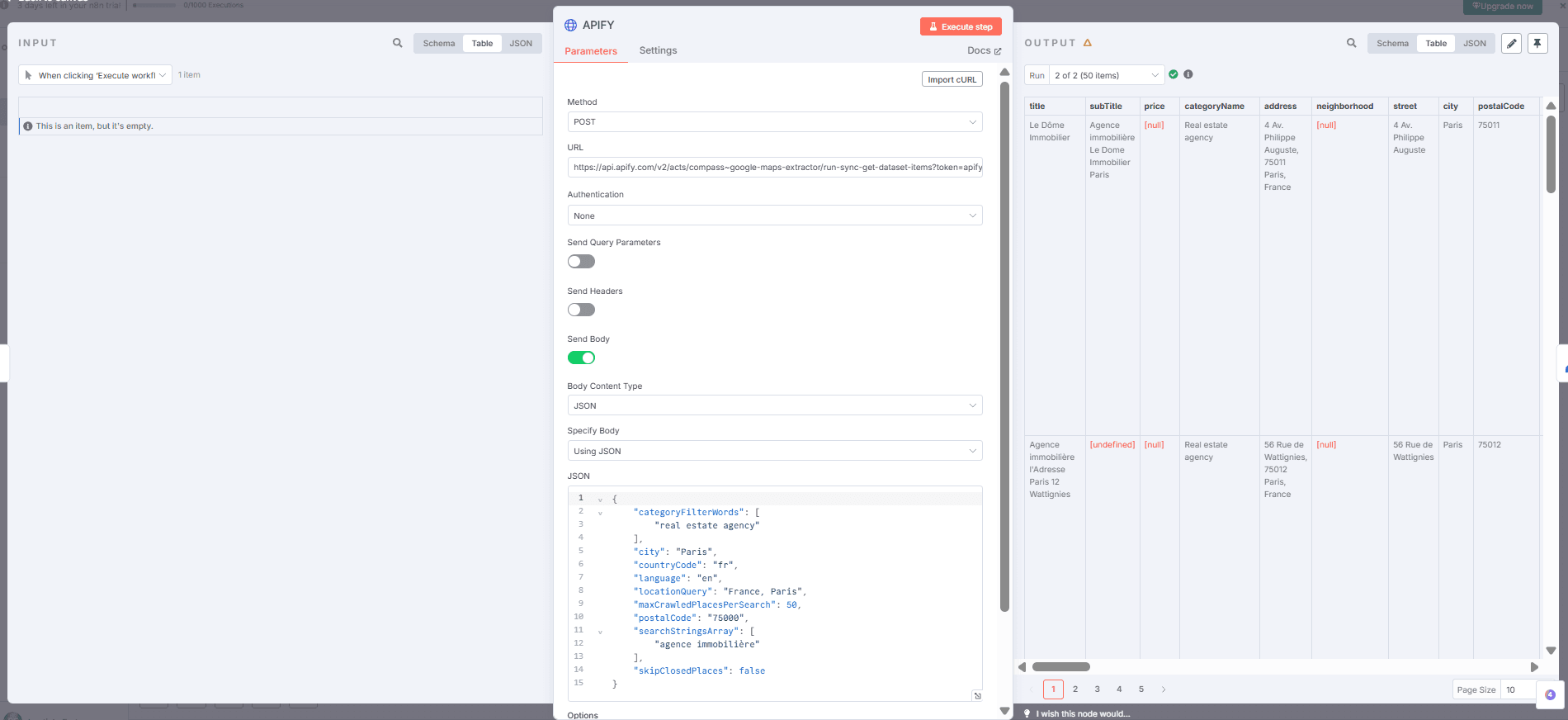Open the Specify Body dropdown

point(775,451)
